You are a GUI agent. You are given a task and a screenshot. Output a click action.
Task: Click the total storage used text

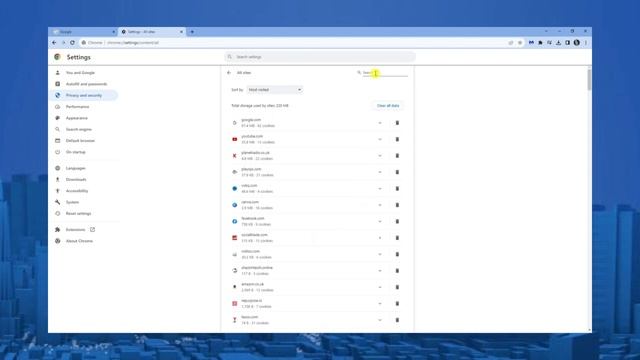tap(260, 106)
